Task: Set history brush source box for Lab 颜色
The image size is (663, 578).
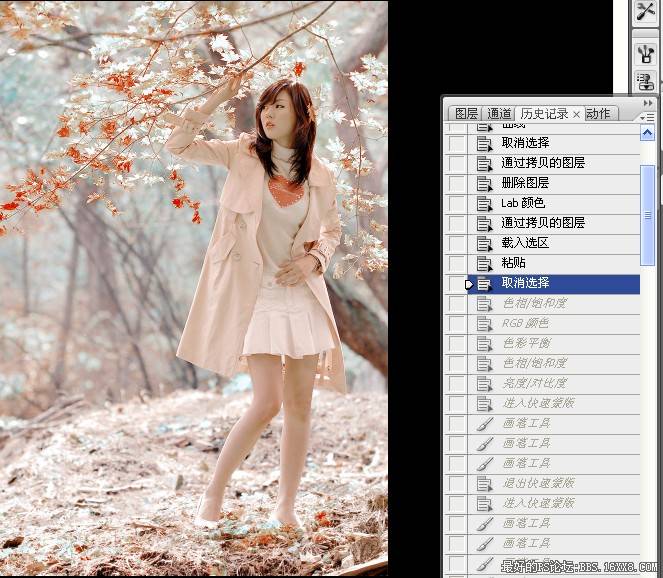Action: pyautogui.click(x=457, y=203)
